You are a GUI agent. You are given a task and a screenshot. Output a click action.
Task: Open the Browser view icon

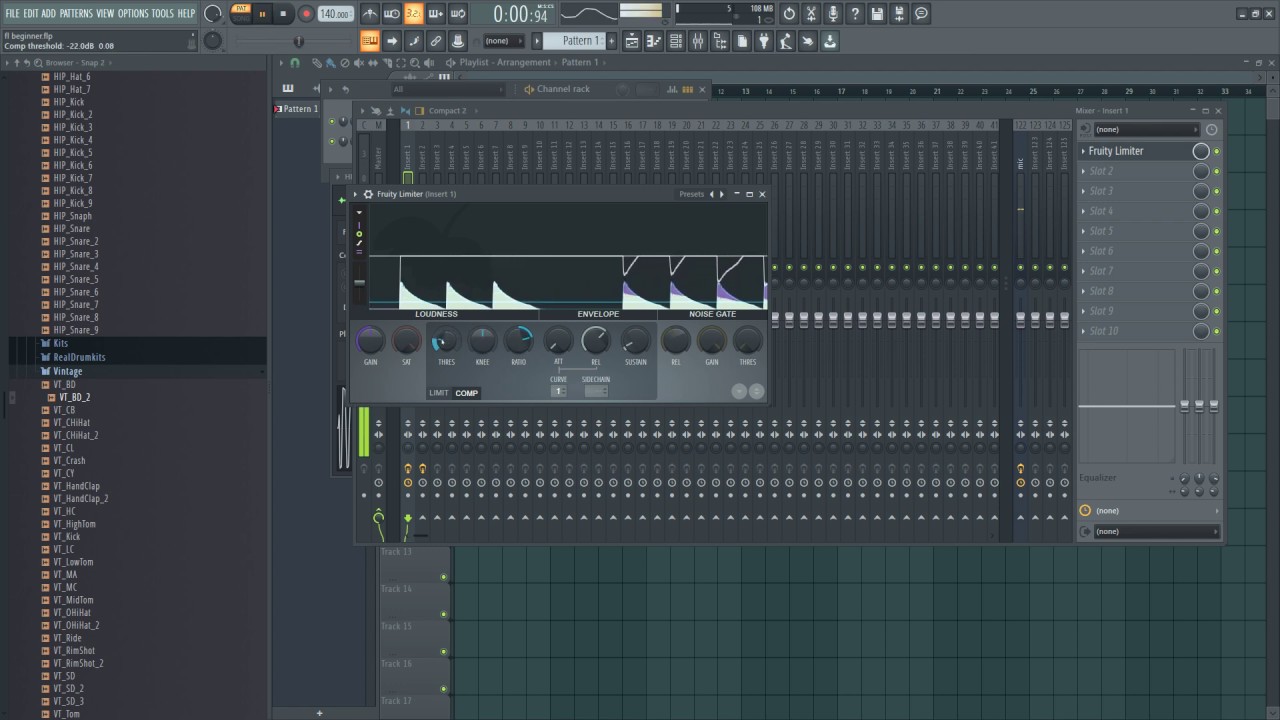click(x=720, y=41)
